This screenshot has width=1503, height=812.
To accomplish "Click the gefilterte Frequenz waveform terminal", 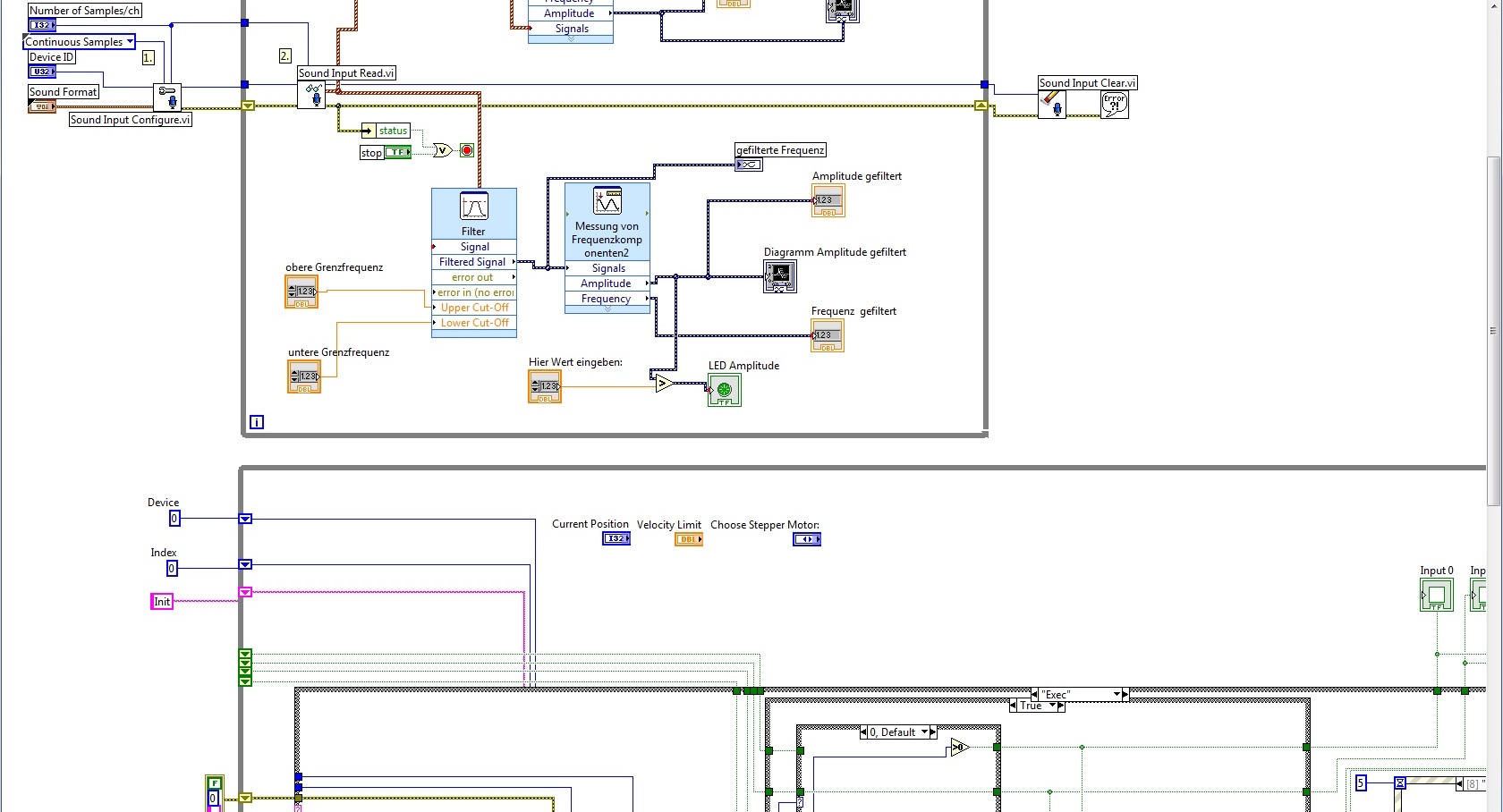I will click(x=749, y=165).
